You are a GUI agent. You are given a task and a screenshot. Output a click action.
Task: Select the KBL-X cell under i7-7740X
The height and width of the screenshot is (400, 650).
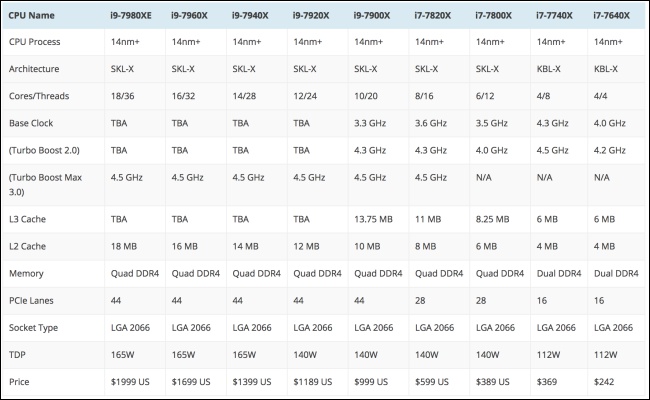tap(548, 69)
